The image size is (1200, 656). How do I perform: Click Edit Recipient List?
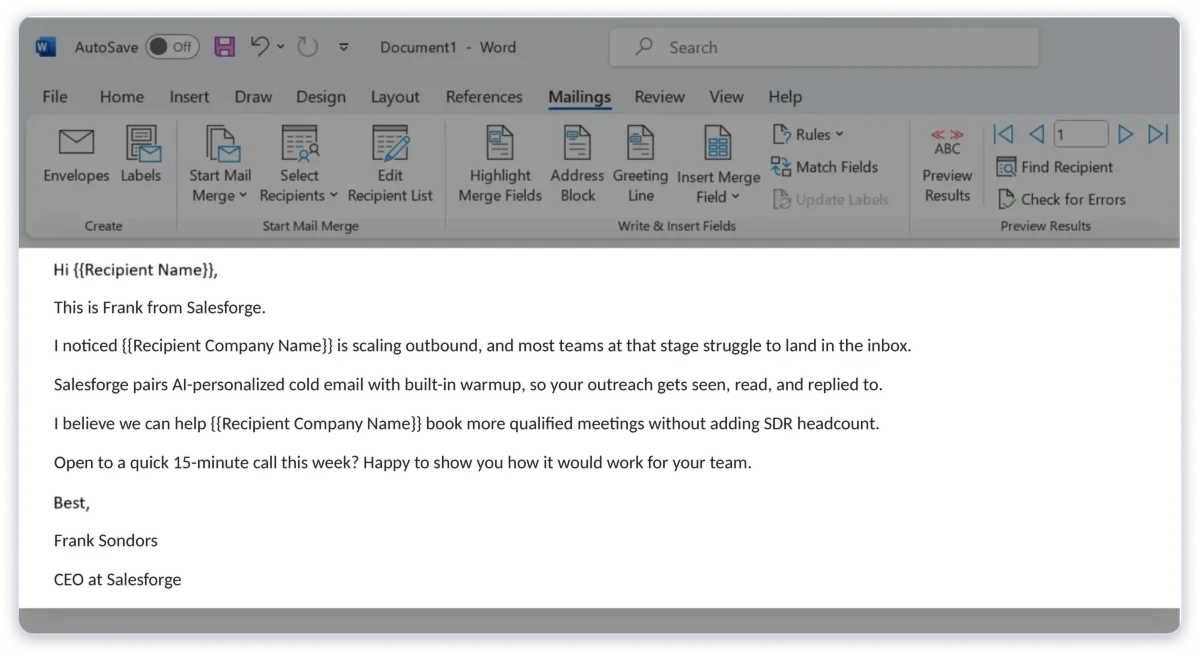click(x=390, y=164)
